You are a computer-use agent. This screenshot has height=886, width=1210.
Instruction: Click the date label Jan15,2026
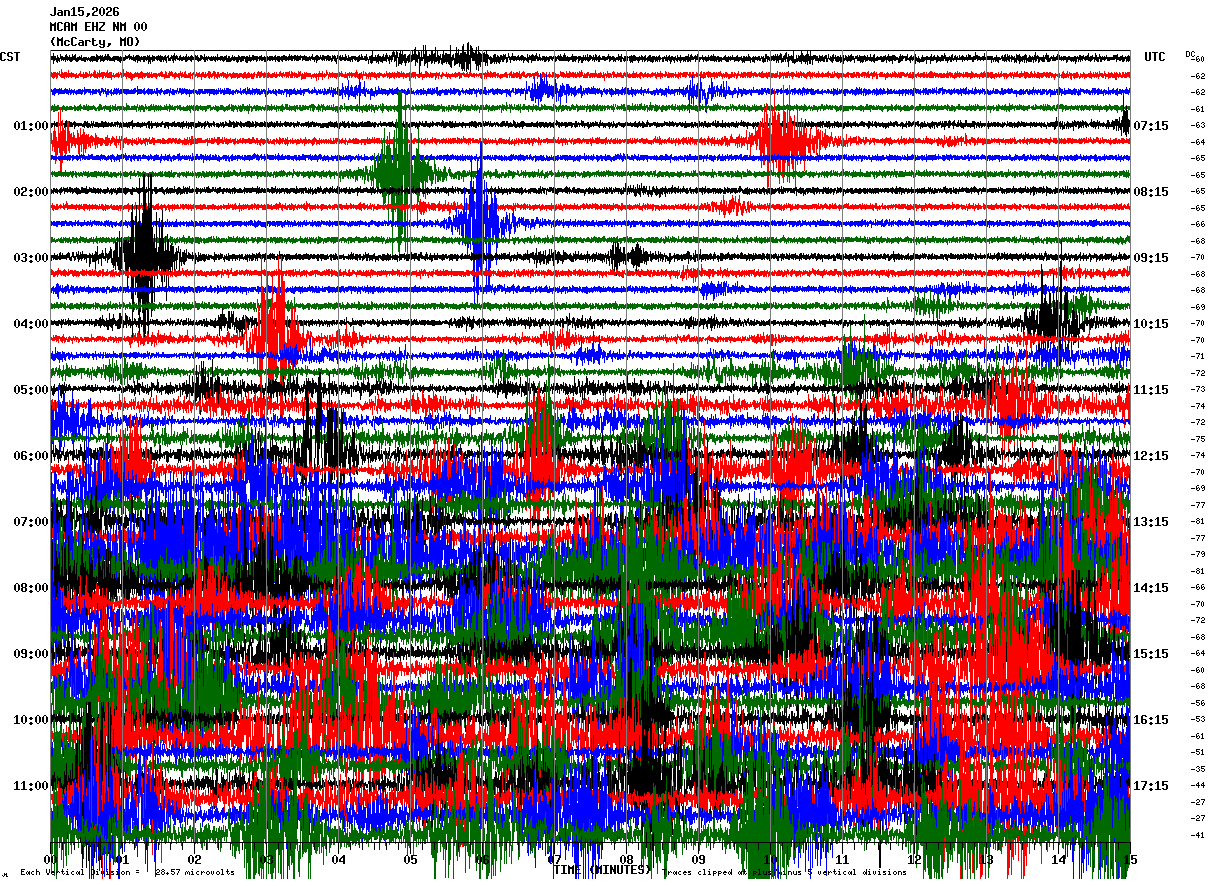pyautogui.click(x=84, y=12)
